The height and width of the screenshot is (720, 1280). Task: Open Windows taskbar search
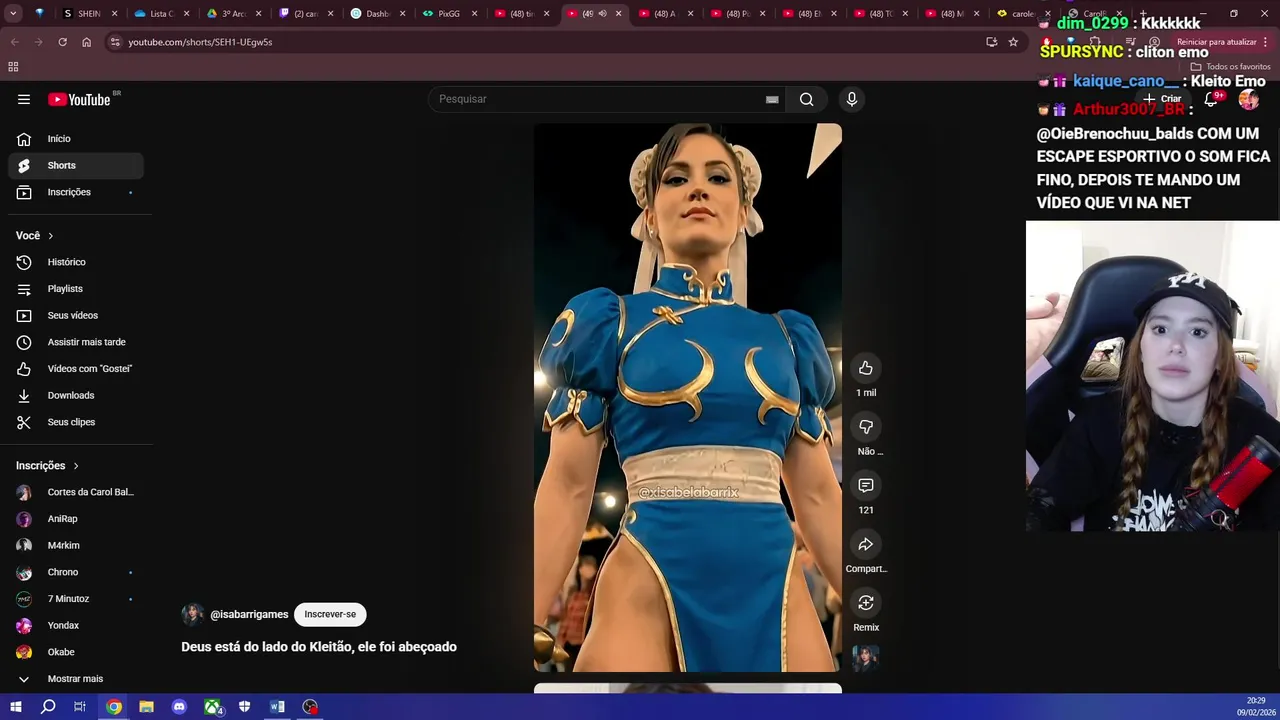pos(48,707)
